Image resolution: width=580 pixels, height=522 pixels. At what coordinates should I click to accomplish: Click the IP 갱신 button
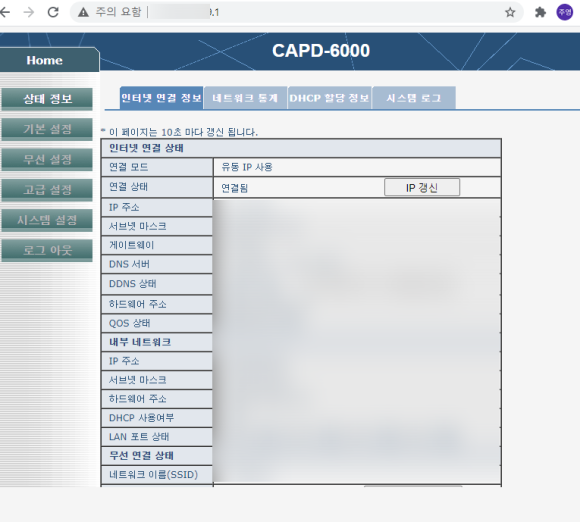pos(422,187)
